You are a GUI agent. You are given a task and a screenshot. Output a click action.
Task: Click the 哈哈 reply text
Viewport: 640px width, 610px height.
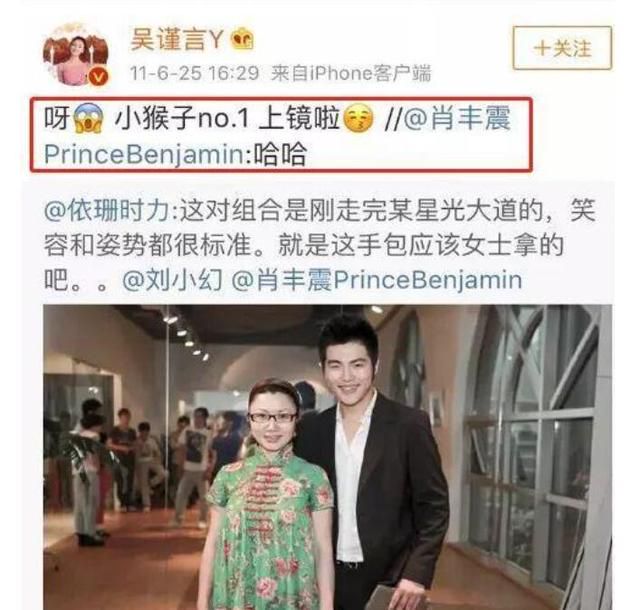pyautogui.click(x=280, y=154)
